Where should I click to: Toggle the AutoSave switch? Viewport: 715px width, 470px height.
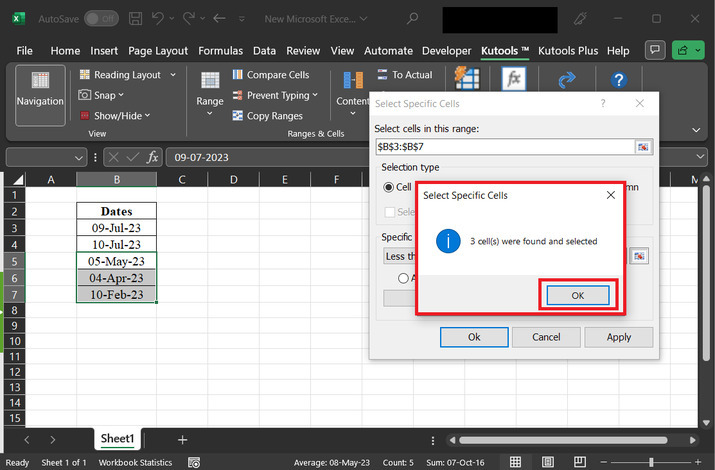tap(100, 19)
